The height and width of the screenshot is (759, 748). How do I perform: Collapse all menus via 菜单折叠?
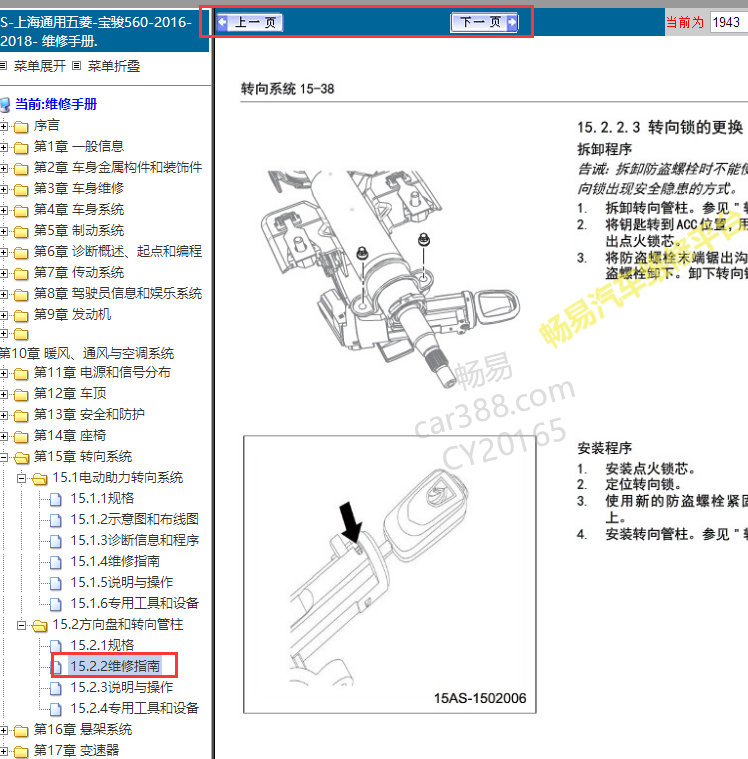[114, 66]
